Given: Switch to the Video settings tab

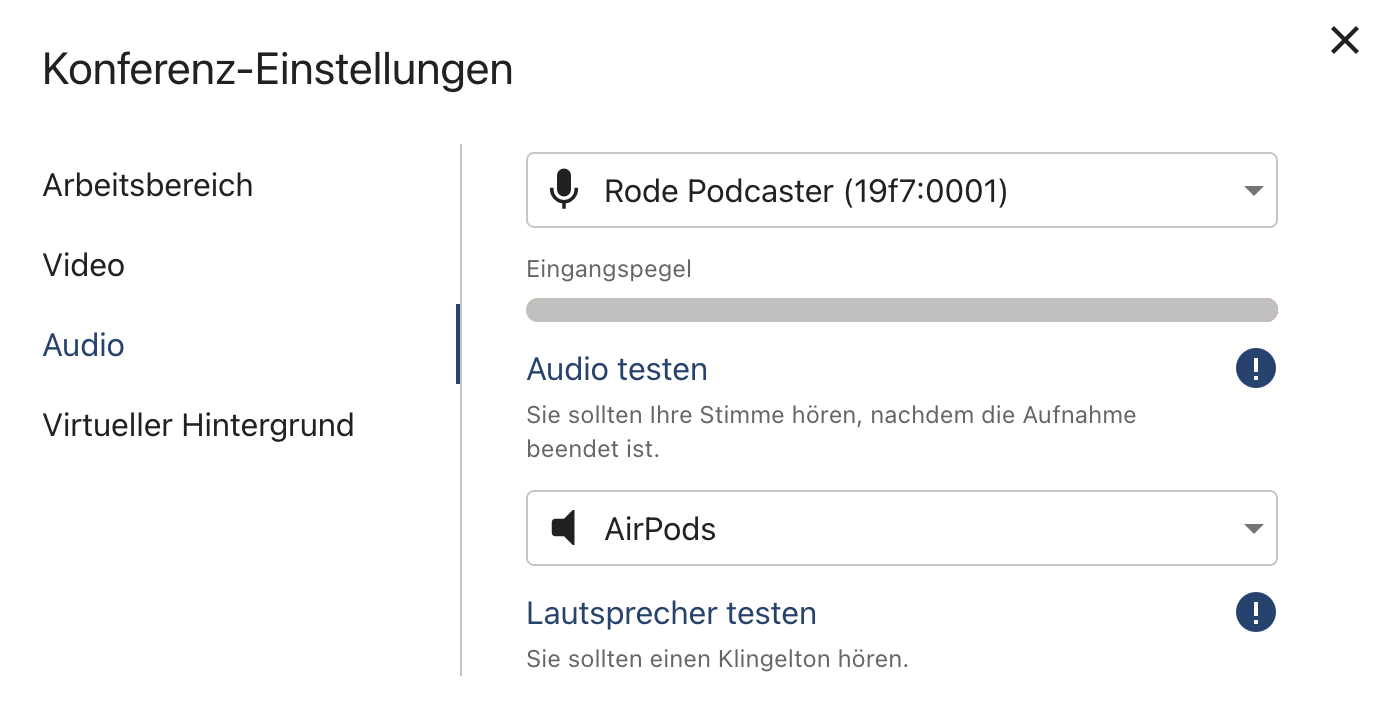Looking at the screenshot, I should 84,265.
